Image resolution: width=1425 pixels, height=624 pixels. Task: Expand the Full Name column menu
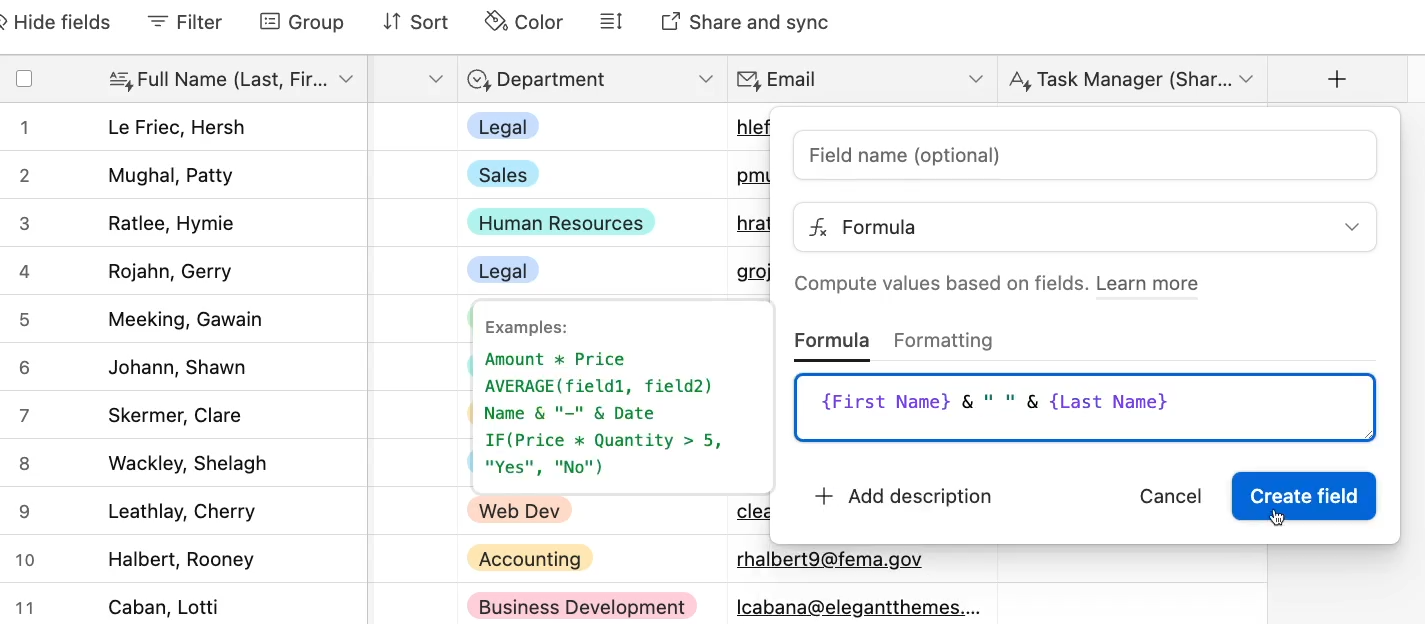click(x=346, y=79)
